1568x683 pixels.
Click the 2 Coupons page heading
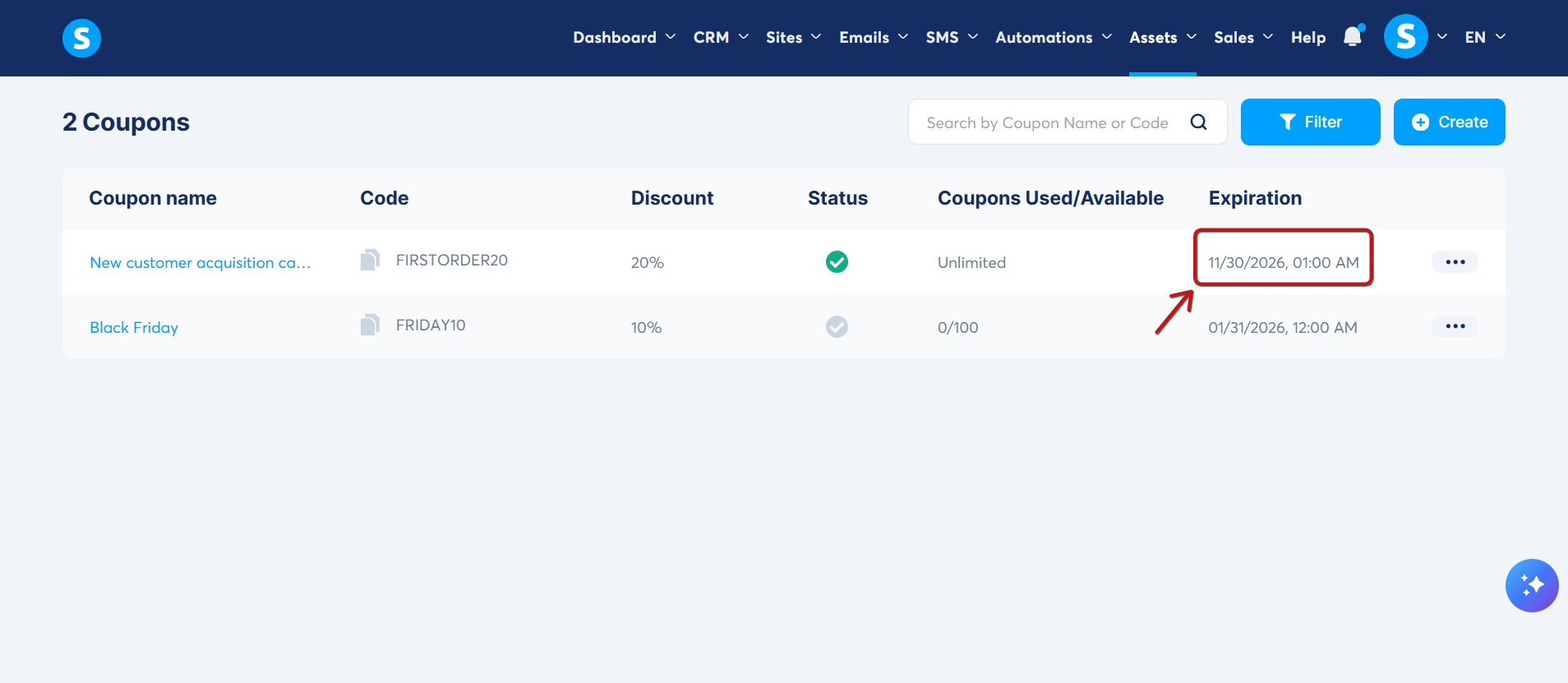126,122
